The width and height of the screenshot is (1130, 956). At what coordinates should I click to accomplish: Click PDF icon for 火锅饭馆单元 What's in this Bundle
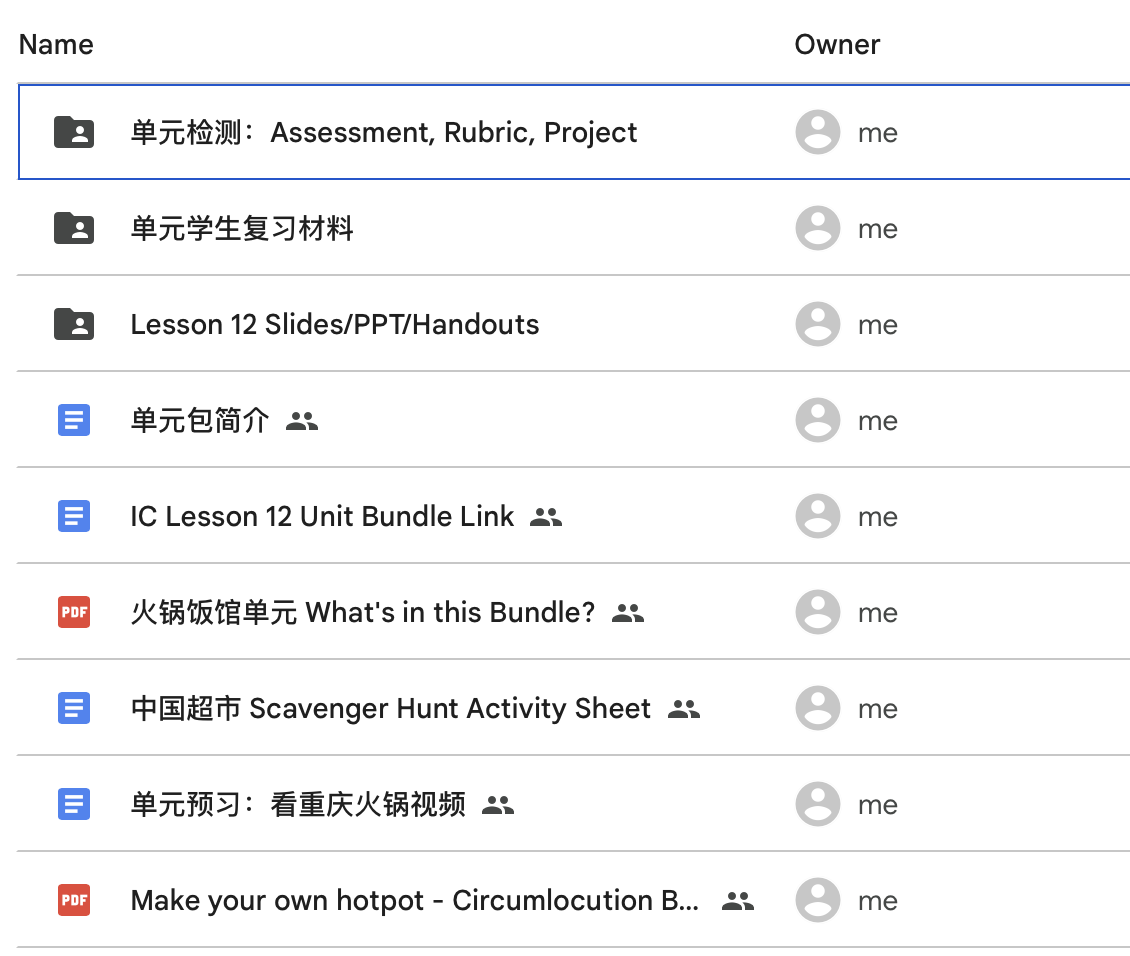pyautogui.click(x=74, y=612)
